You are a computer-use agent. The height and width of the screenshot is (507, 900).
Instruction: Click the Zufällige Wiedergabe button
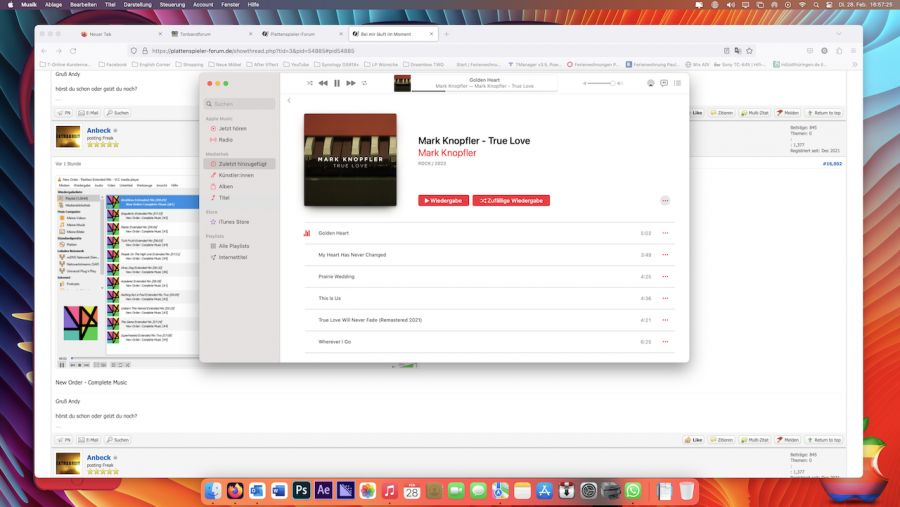coord(511,201)
